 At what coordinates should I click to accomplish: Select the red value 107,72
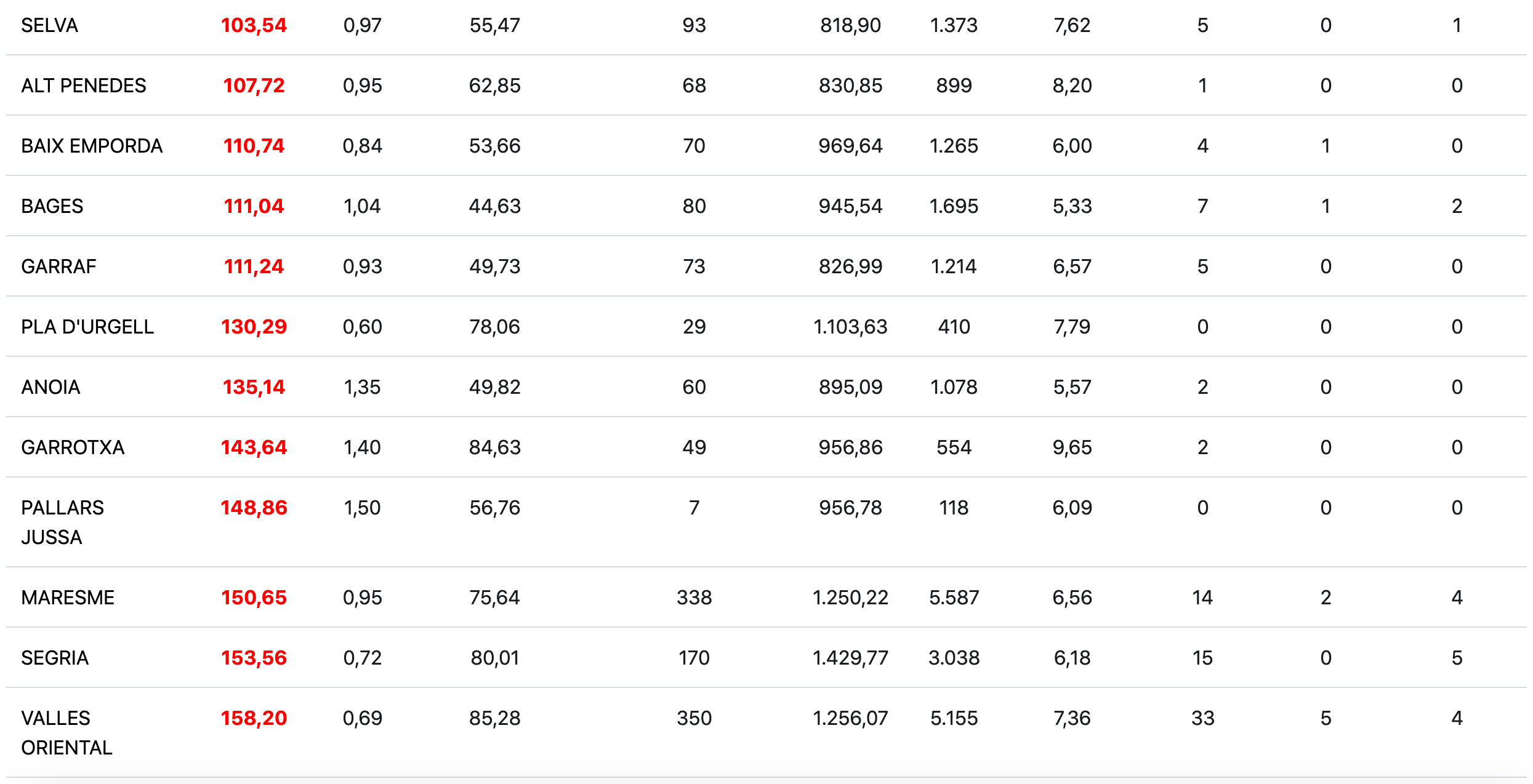(254, 86)
